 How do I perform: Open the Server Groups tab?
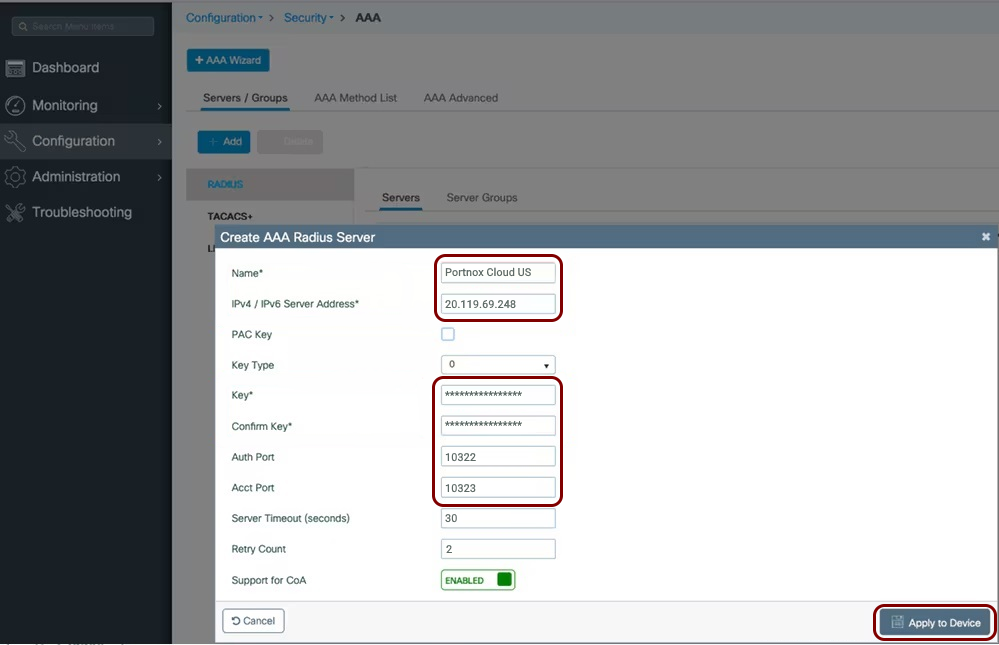click(x=481, y=198)
